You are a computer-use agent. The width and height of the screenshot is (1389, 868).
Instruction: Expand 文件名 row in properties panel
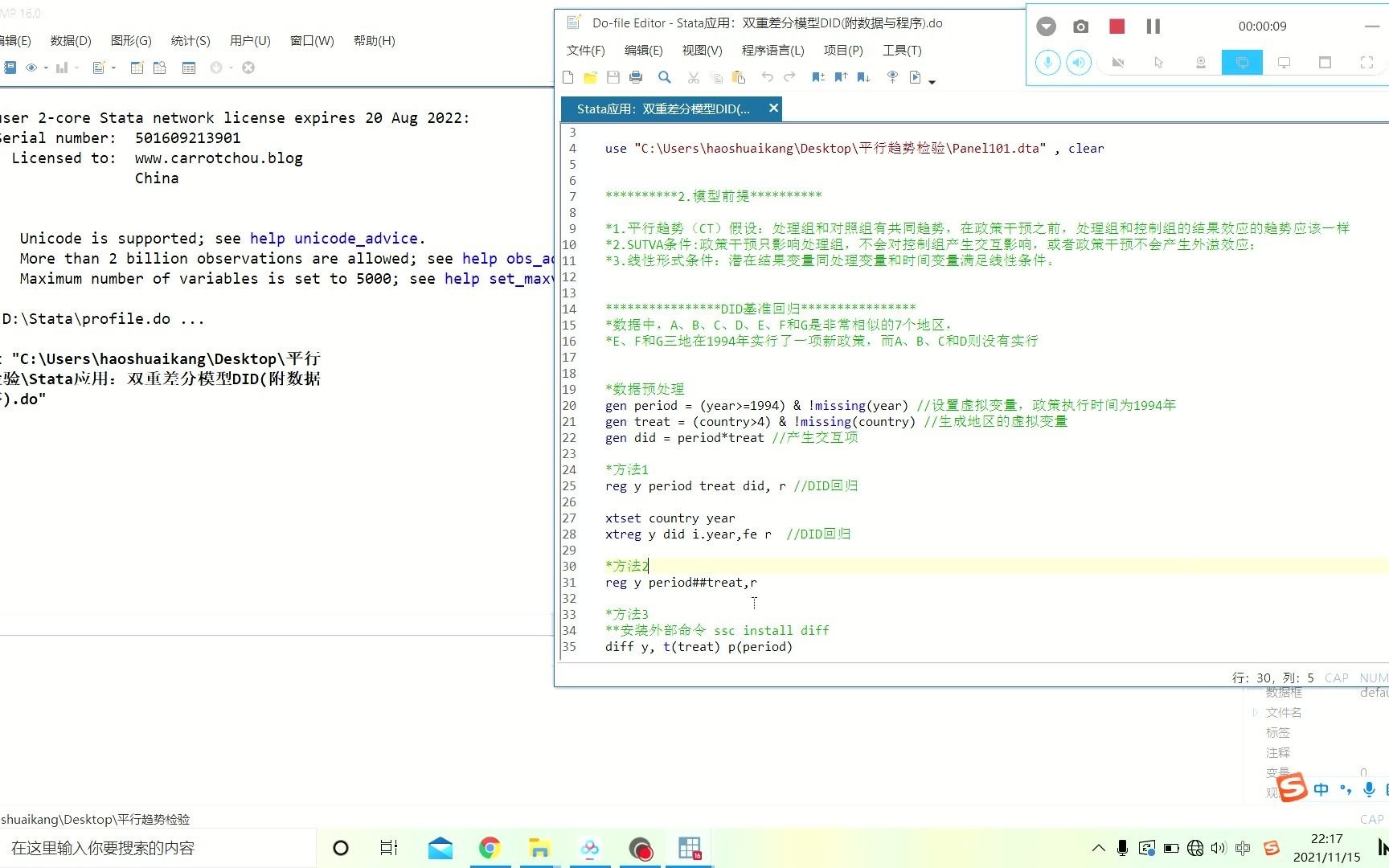tap(1255, 712)
